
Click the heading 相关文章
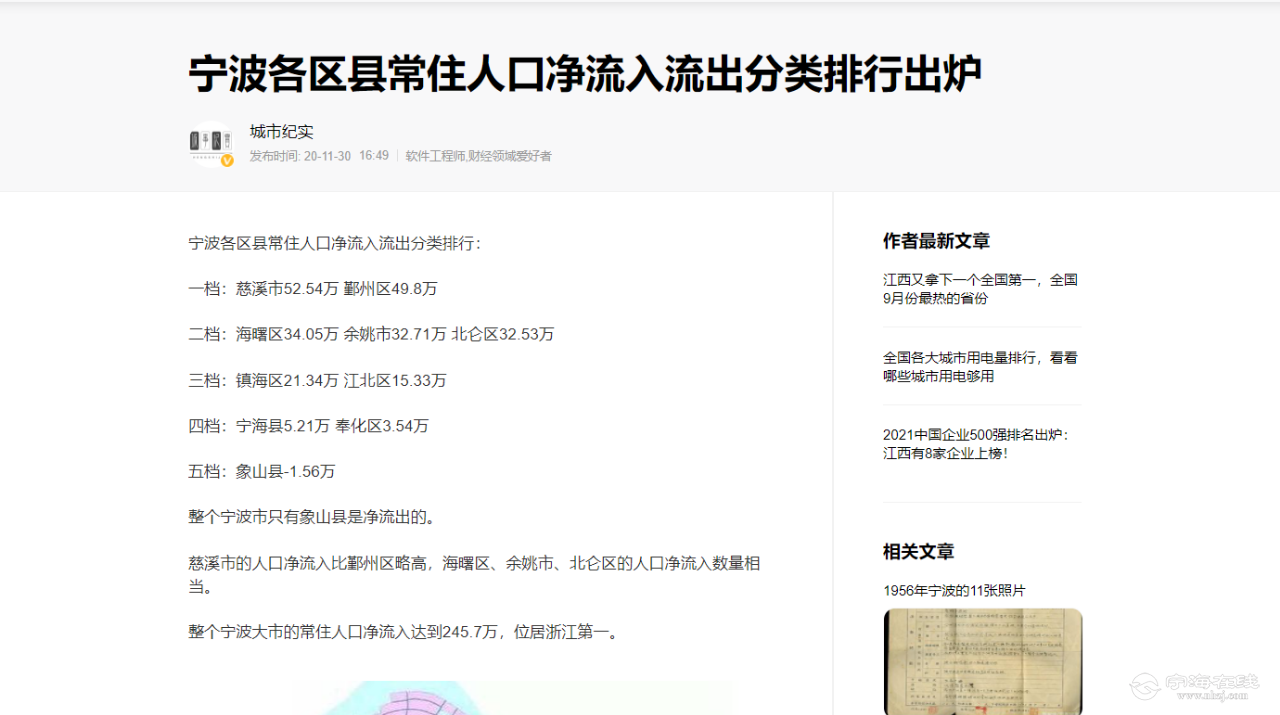[x=918, y=552]
